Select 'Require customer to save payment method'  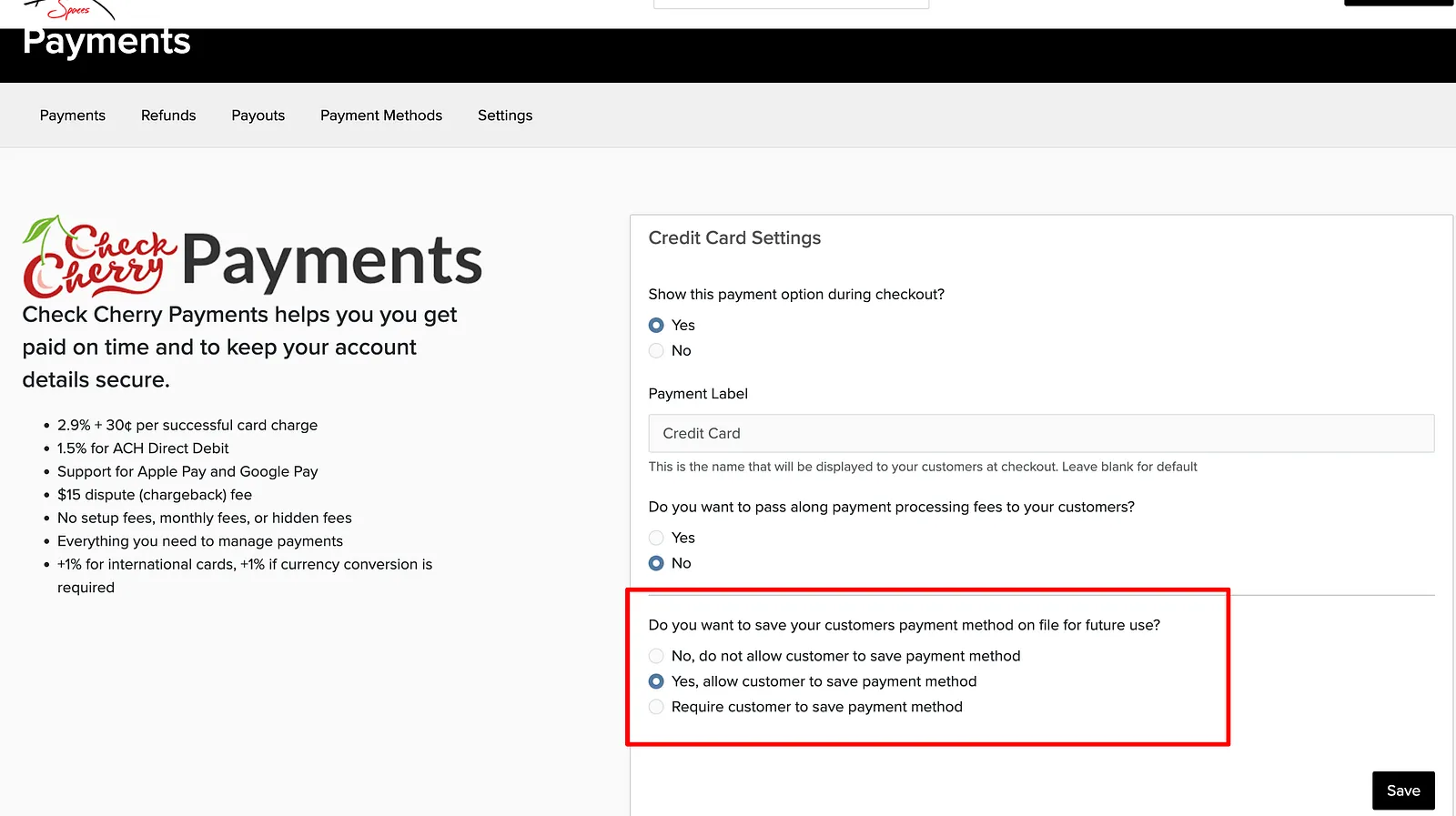click(x=656, y=708)
